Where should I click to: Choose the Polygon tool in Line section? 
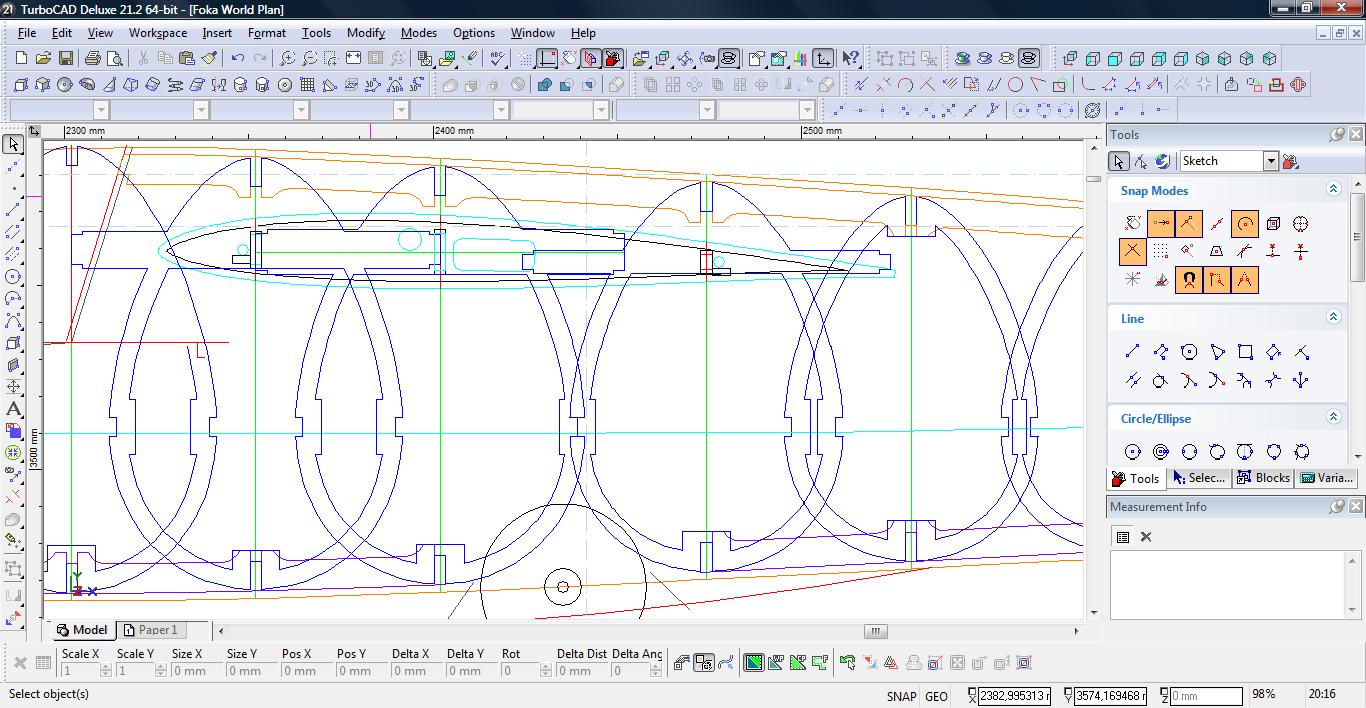click(x=1189, y=352)
